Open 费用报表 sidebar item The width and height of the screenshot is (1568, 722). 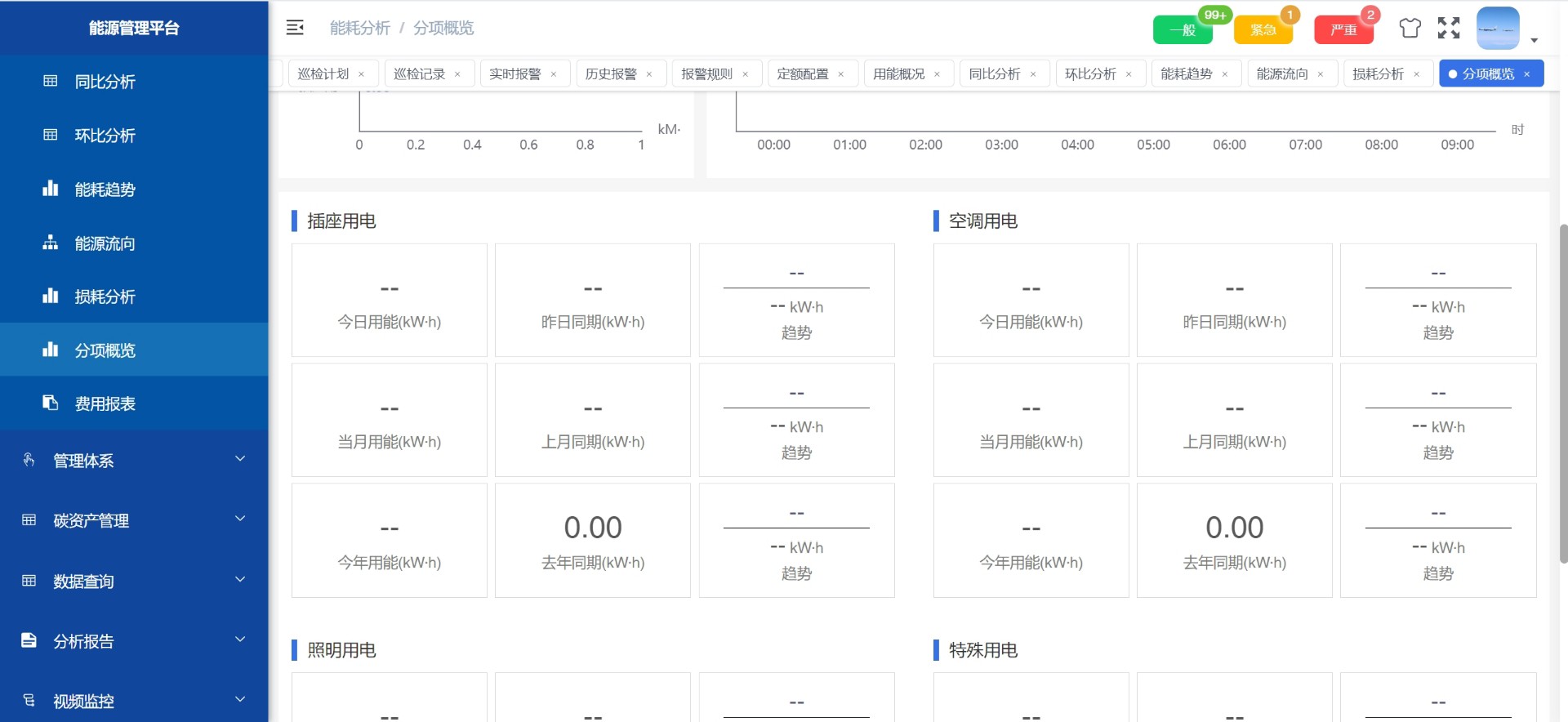pos(105,403)
